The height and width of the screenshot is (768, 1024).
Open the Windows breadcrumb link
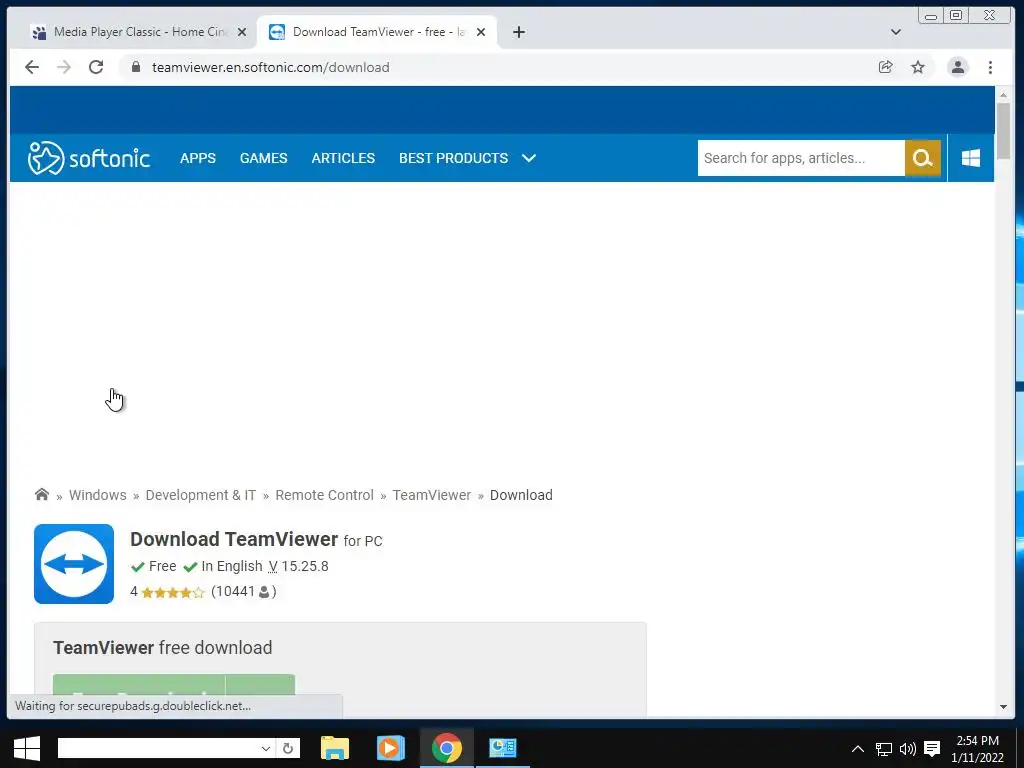[97, 495]
